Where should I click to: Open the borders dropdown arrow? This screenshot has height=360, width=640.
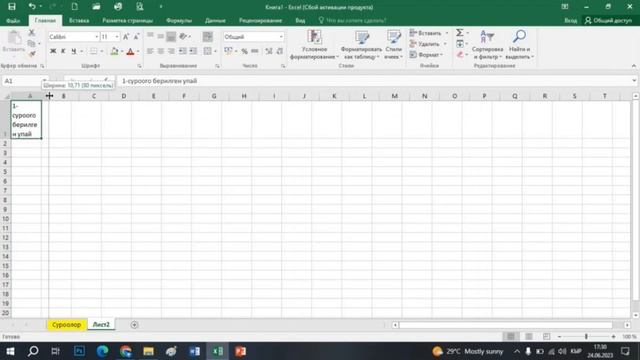click(x=102, y=51)
